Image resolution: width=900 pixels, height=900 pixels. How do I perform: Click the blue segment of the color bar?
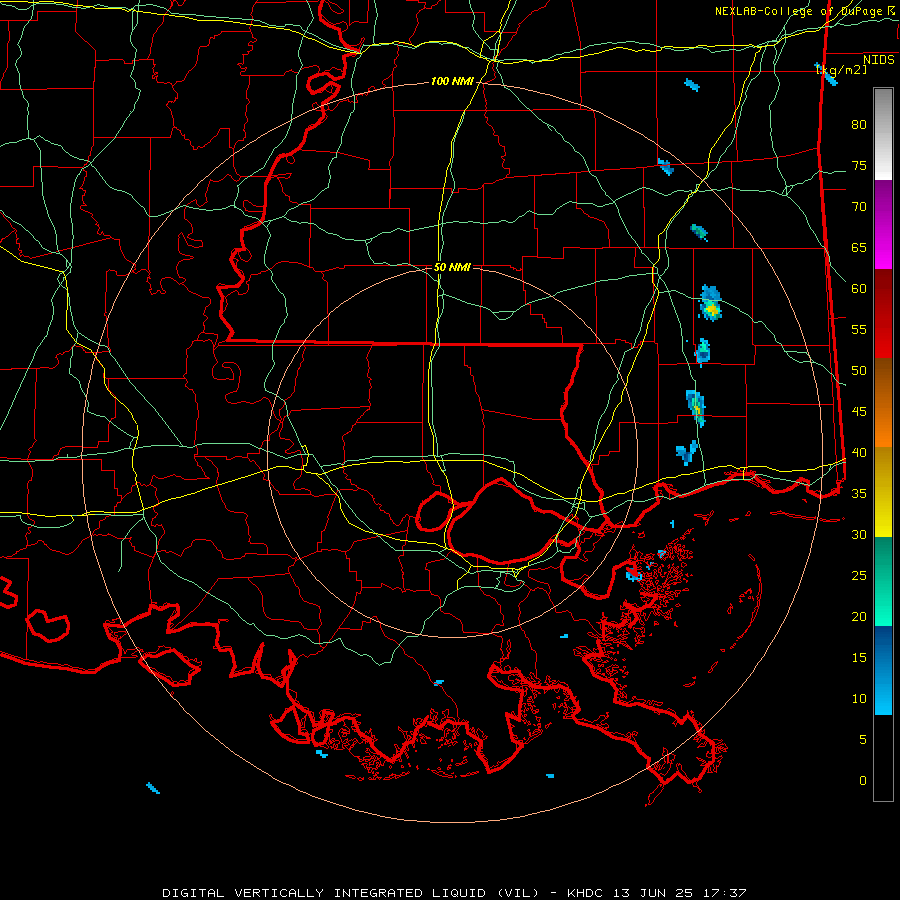(883, 670)
